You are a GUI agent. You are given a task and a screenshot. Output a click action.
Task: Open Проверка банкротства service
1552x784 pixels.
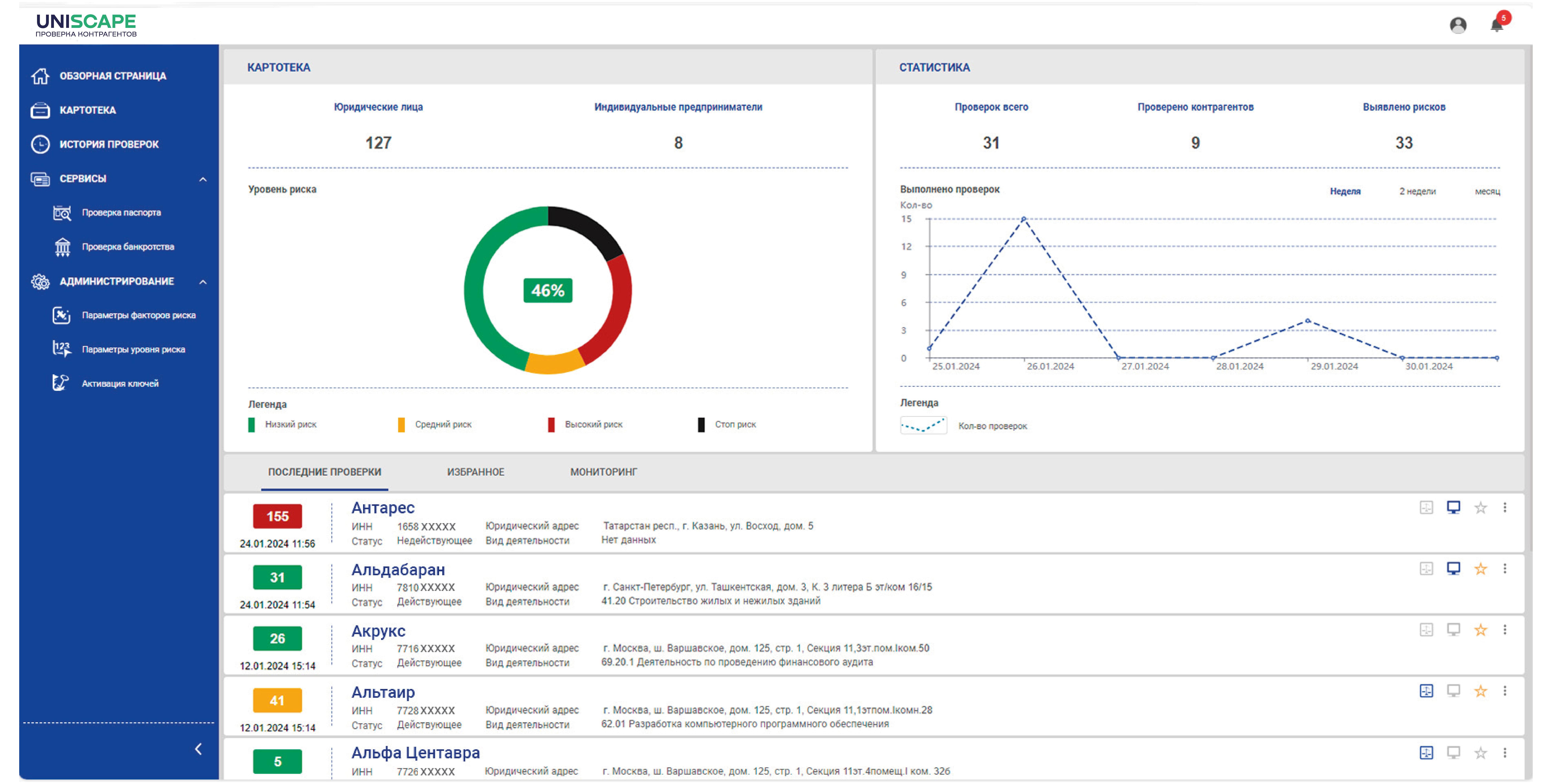pos(128,247)
